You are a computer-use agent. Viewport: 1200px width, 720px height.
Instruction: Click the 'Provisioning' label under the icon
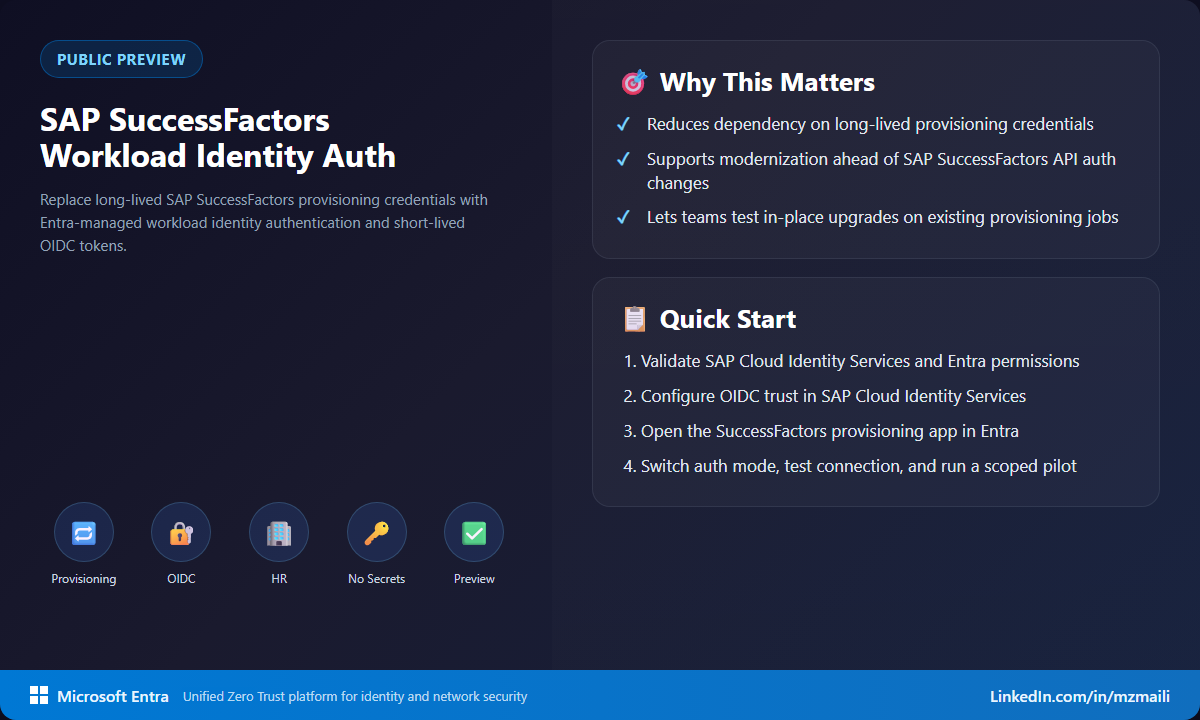point(84,579)
